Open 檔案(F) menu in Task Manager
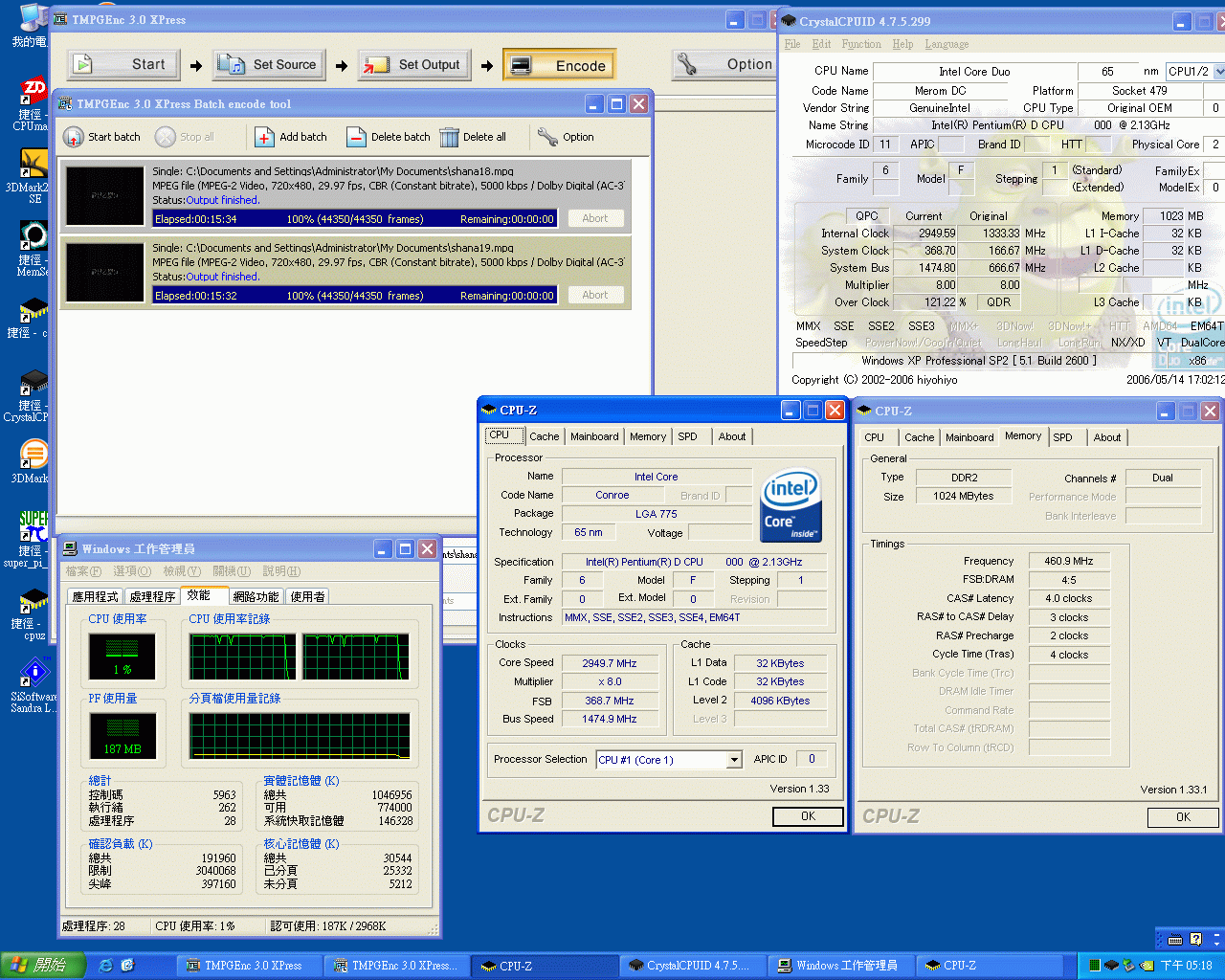 point(83,571)
